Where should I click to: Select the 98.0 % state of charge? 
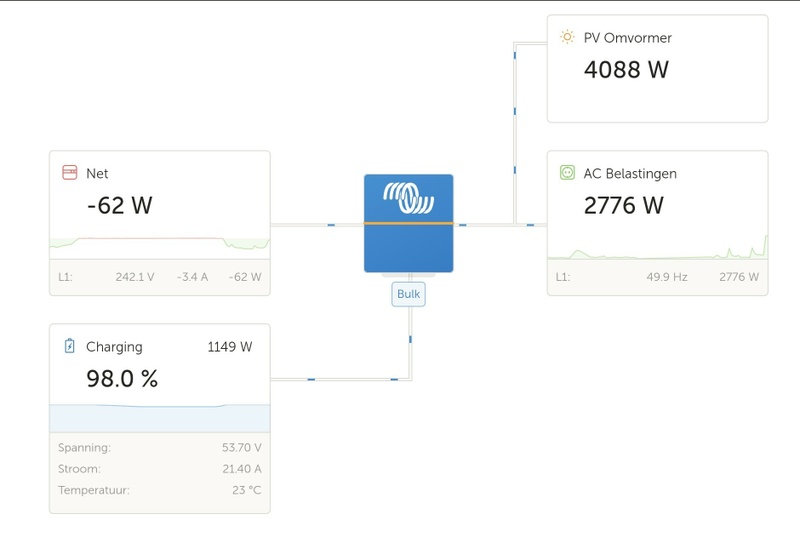122,379
